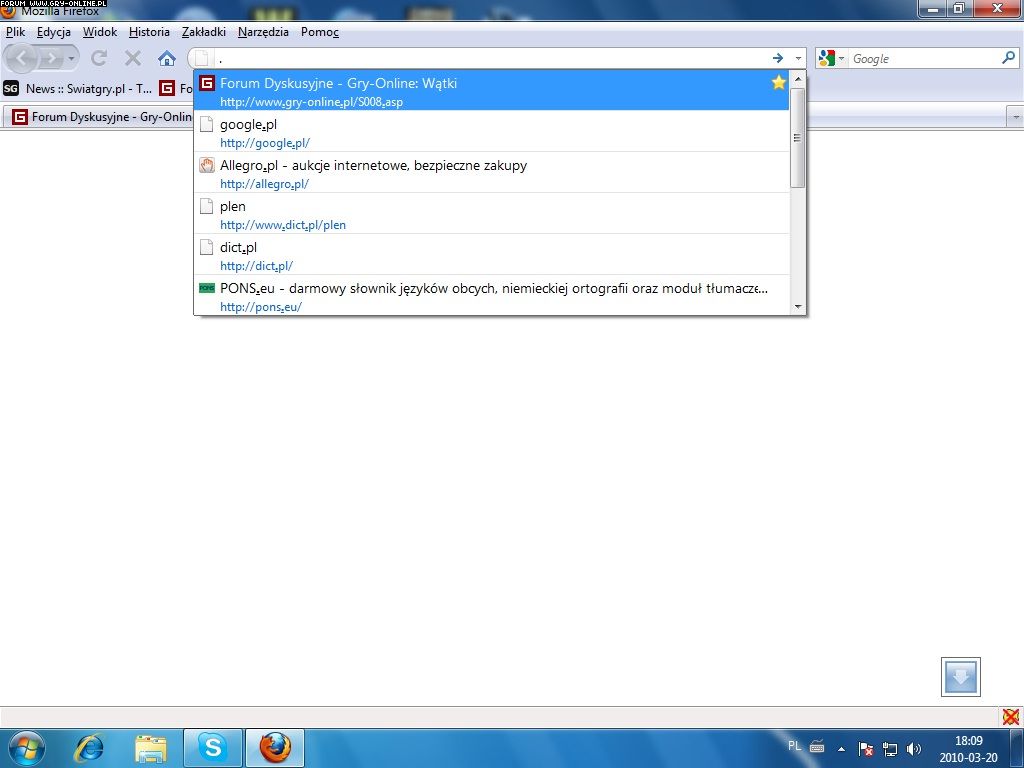Go to the Home page icon

coord(167,59)
